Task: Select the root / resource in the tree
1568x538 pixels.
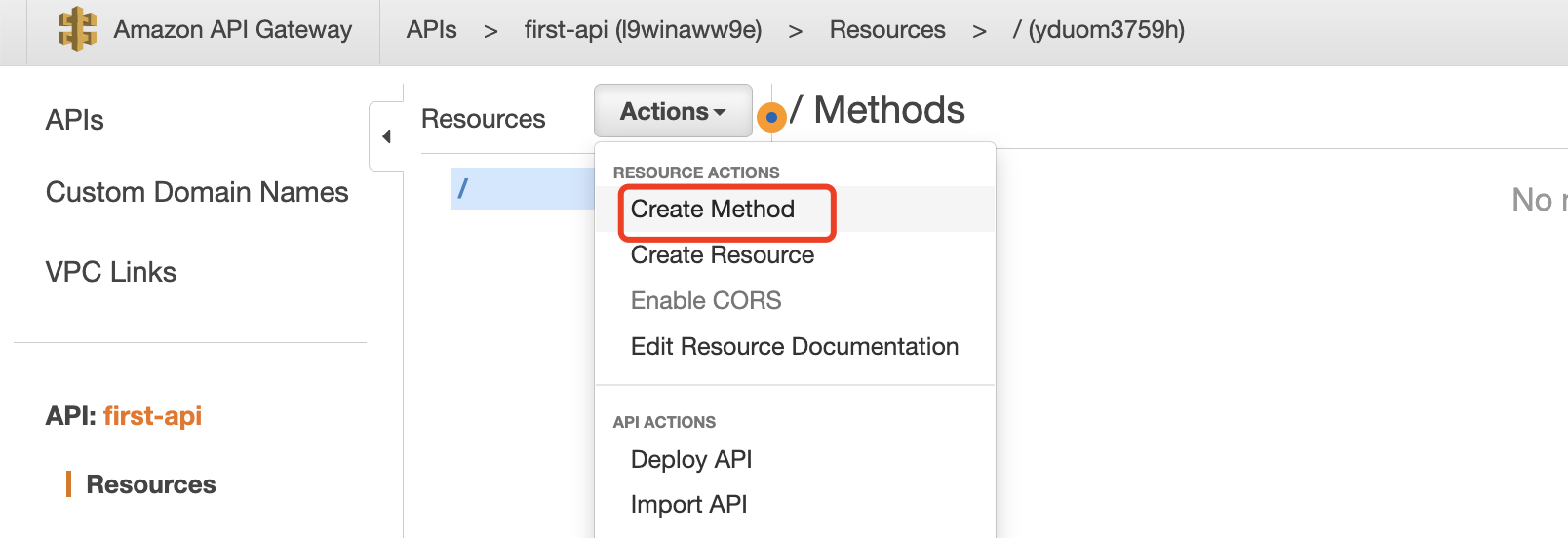Action: tap(523, 188)
